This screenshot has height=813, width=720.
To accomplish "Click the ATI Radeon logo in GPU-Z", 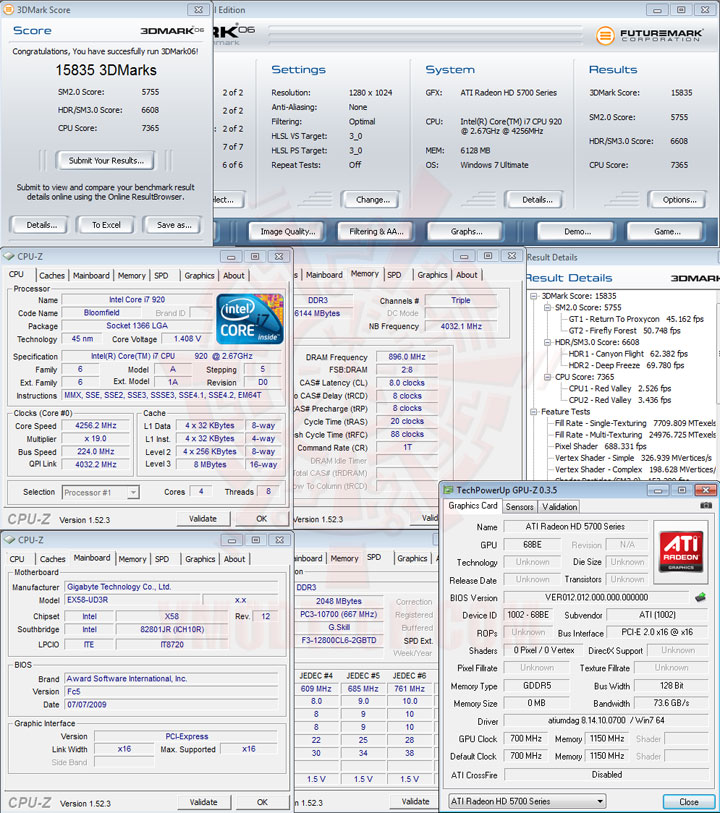I will coord(681,551).
